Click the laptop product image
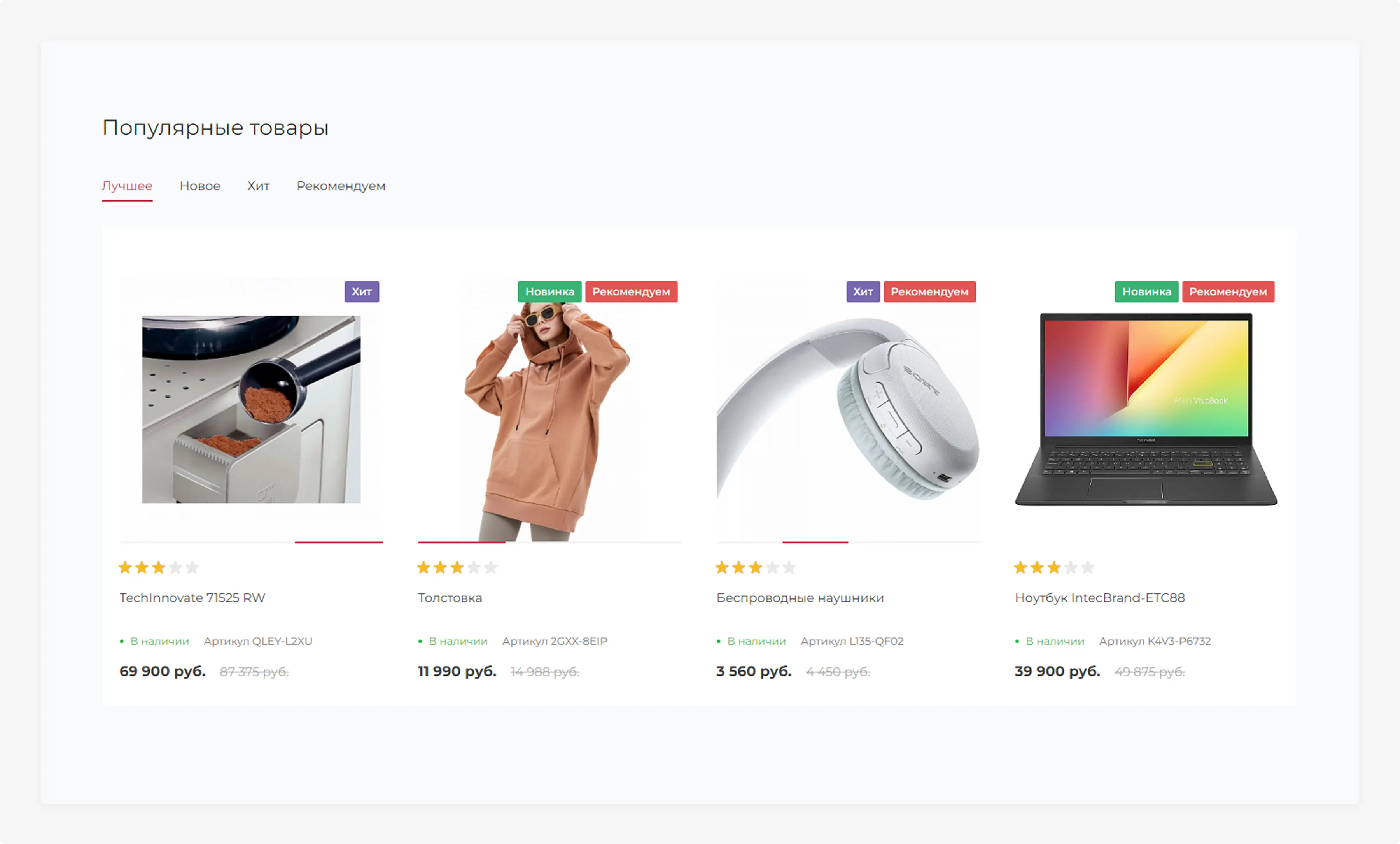1400x844 pixels. pyautogui.click(x=1146, y=409)
